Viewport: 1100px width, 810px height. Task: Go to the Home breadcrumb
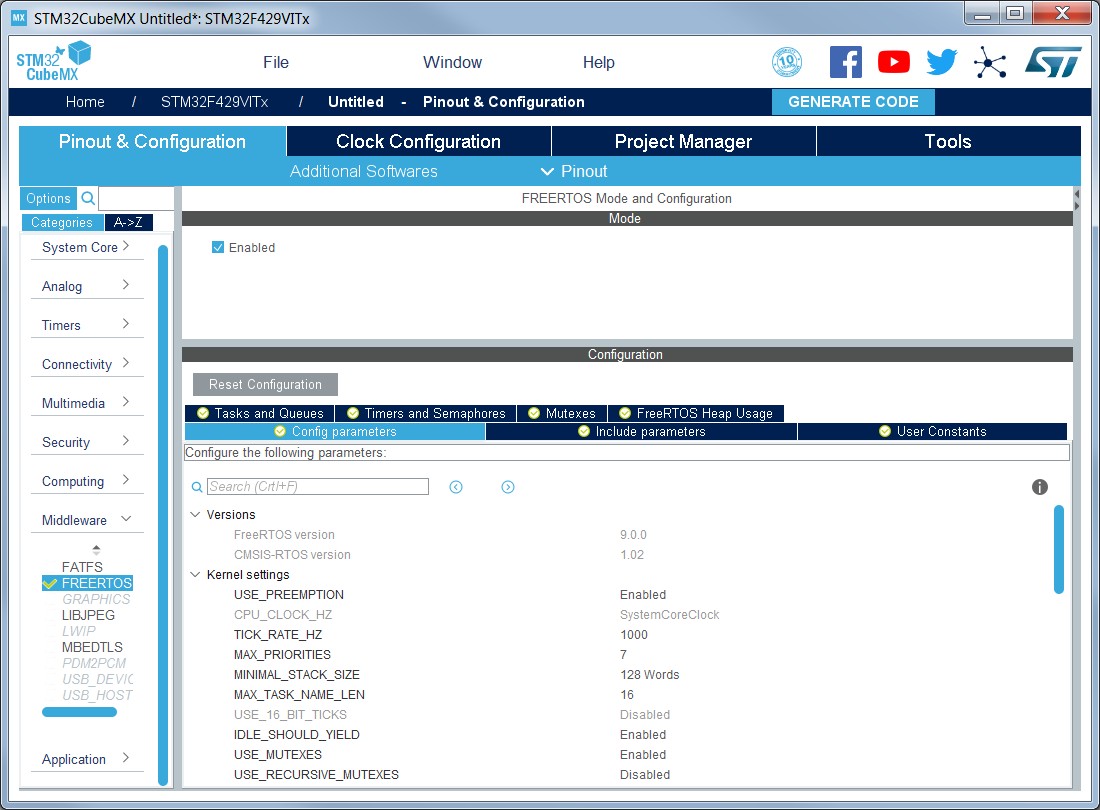(85, 102)
